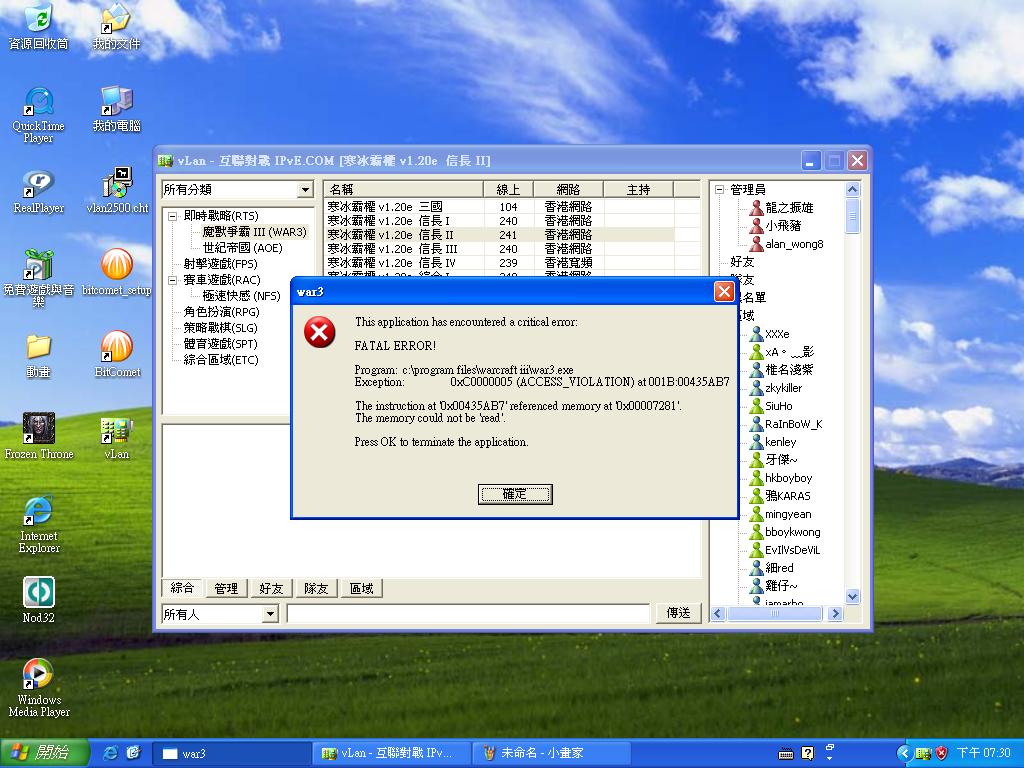Click the chat message input field

click(x=468, y=614)
